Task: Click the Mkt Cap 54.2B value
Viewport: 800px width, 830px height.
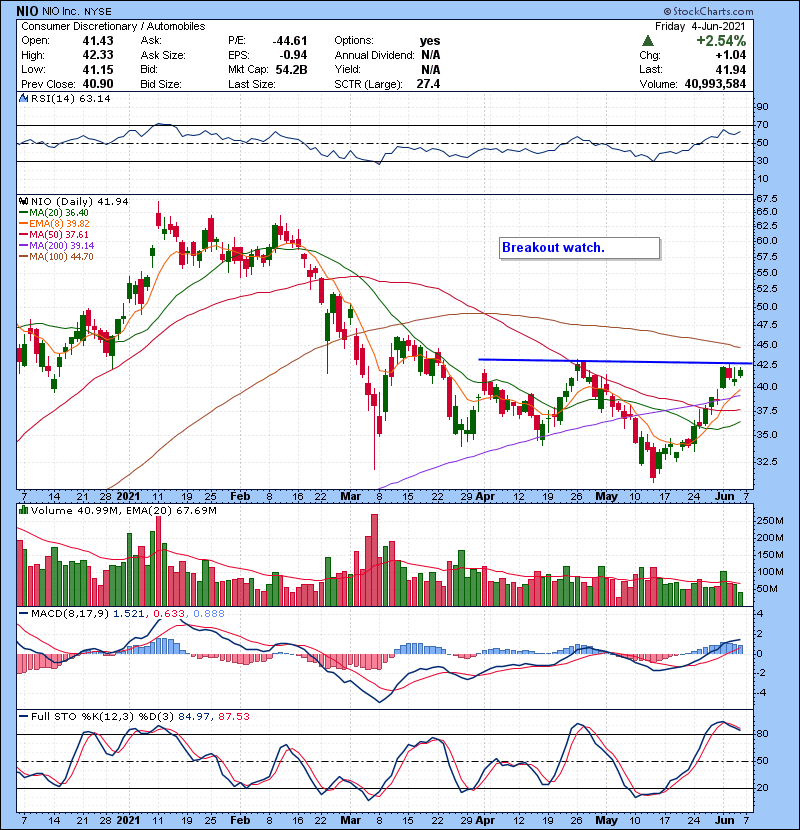Action: [291, 69]
